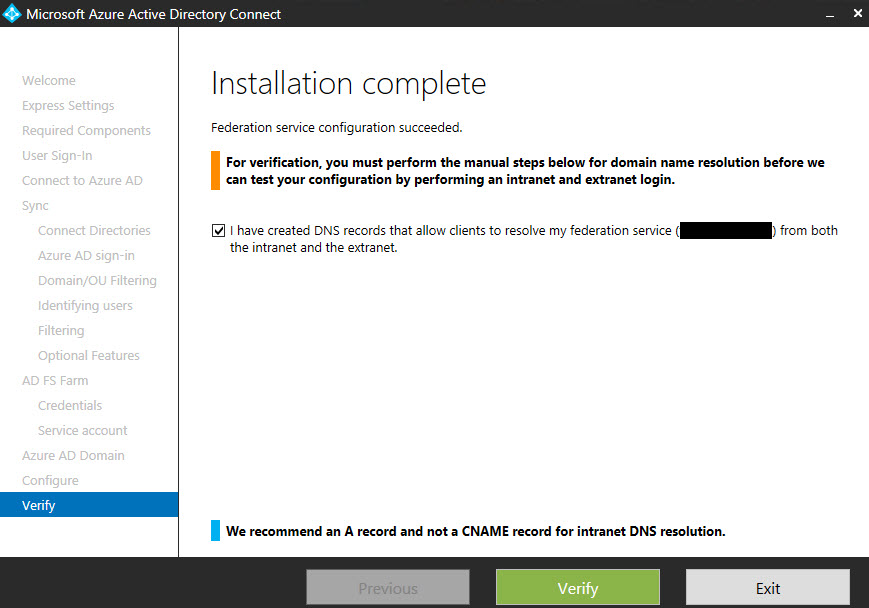This screenshot has width=869, height=608.
Task: Select Optional Features sub-step
Action: tap(89, 356)
